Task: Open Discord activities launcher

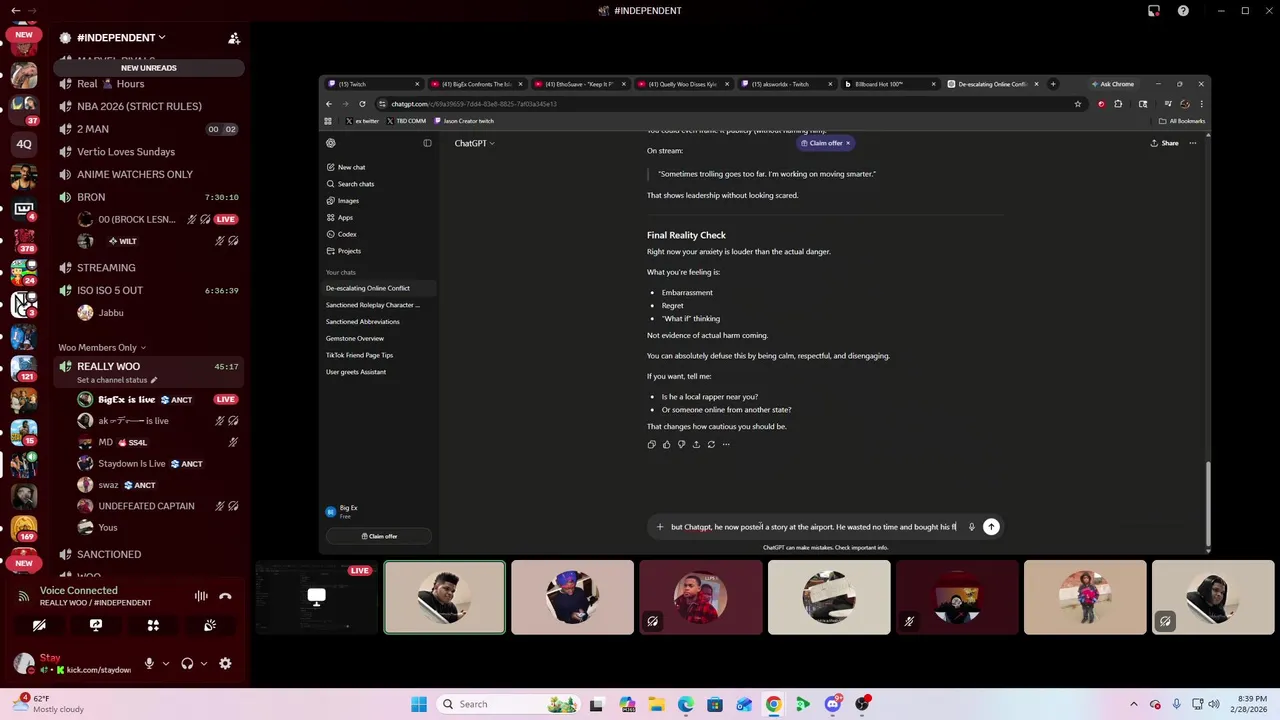Action: coord(153,625)
